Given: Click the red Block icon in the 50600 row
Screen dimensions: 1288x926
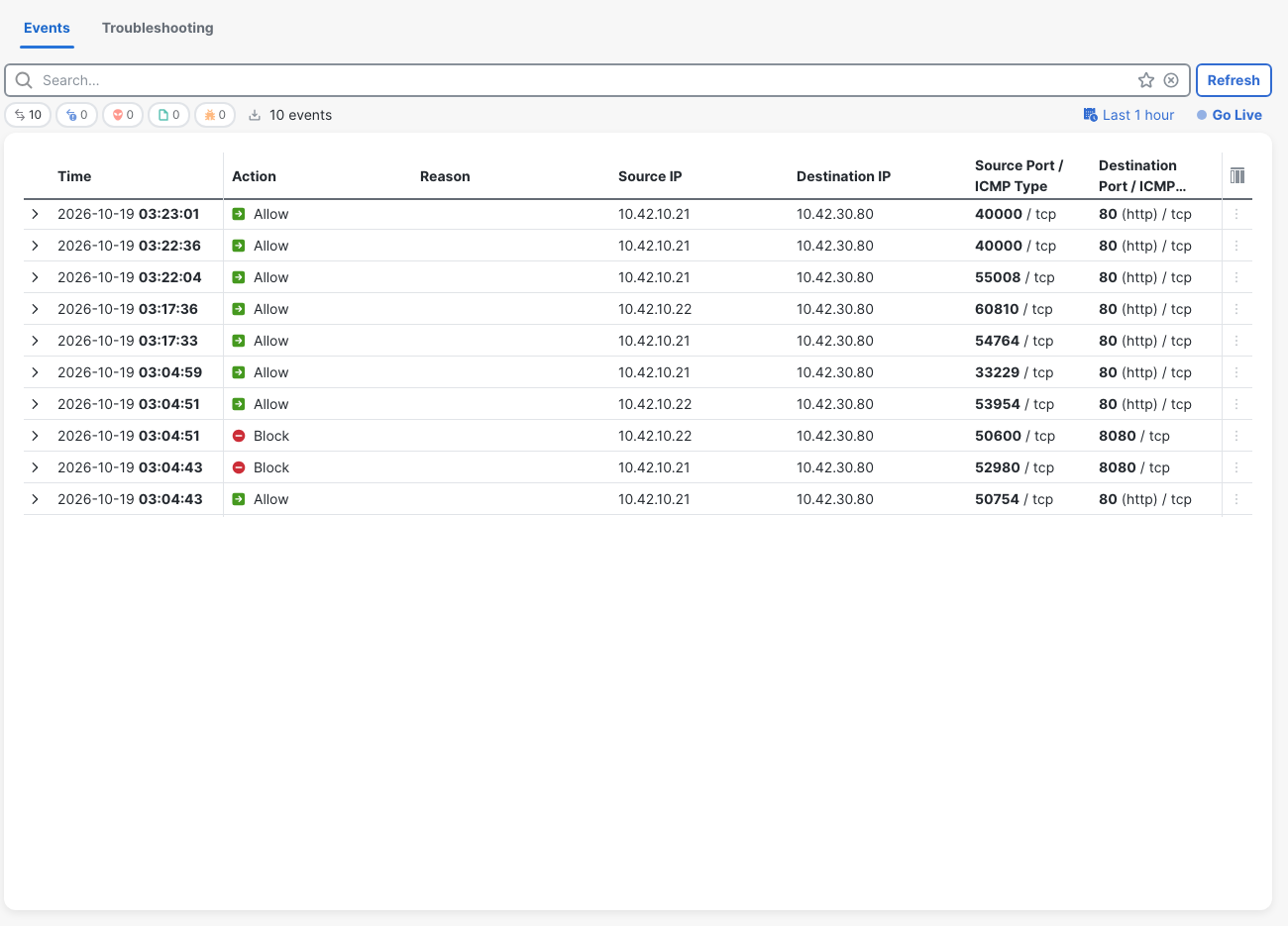Looking at the screenshot, I should (239, 436).
